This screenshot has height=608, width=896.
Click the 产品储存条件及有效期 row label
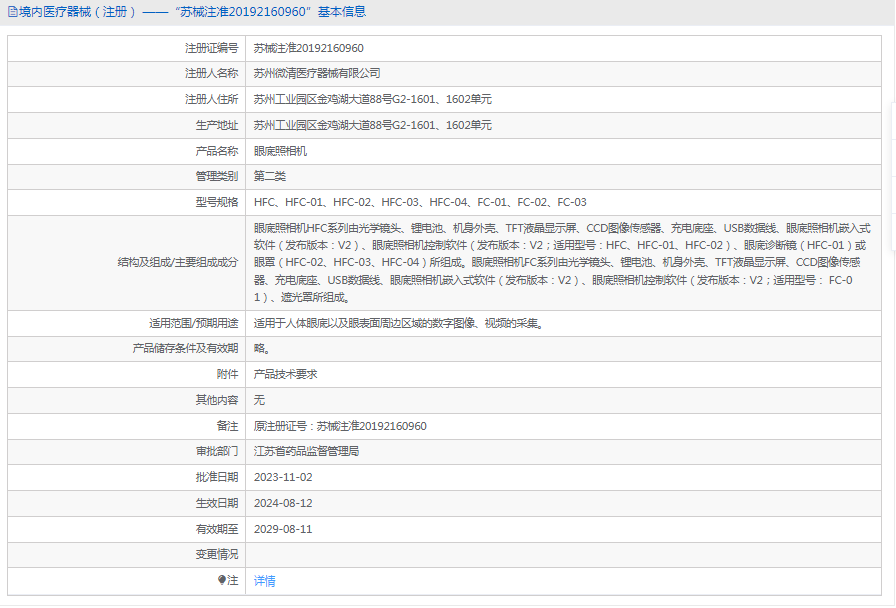click(185, 348)
